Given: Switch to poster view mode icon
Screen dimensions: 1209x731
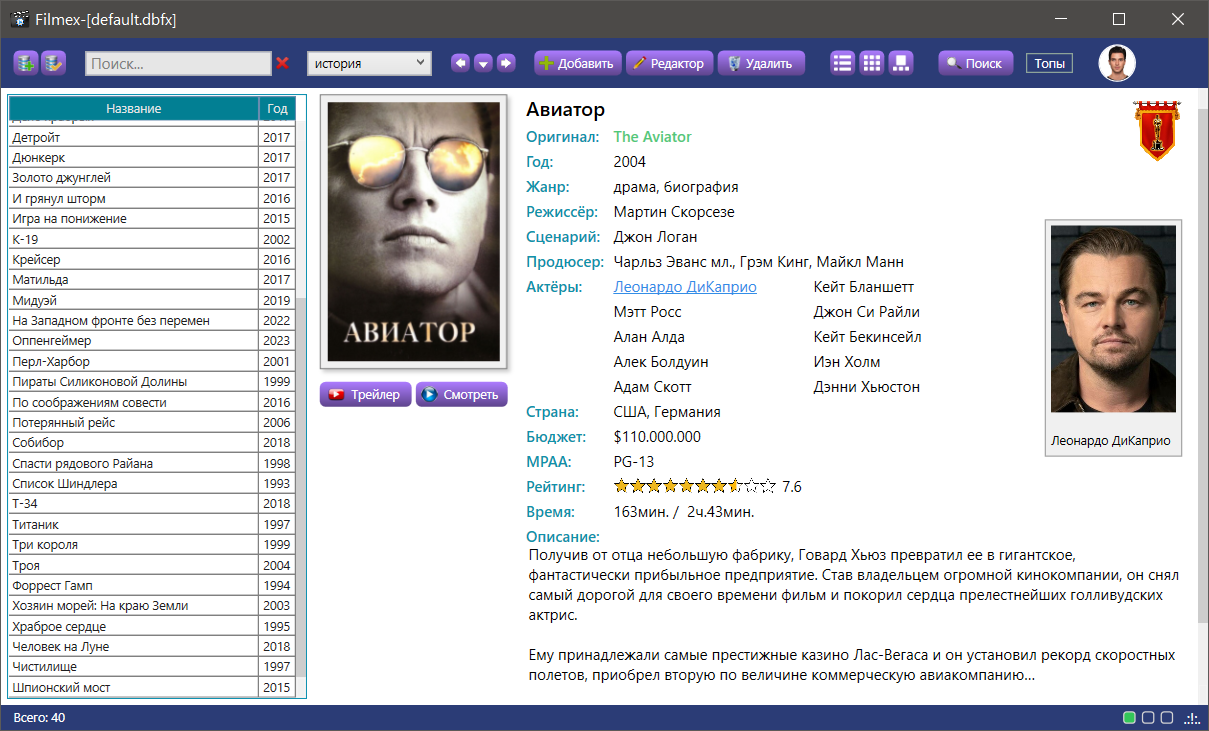Looking at the screenshot, I should point(901,63).
